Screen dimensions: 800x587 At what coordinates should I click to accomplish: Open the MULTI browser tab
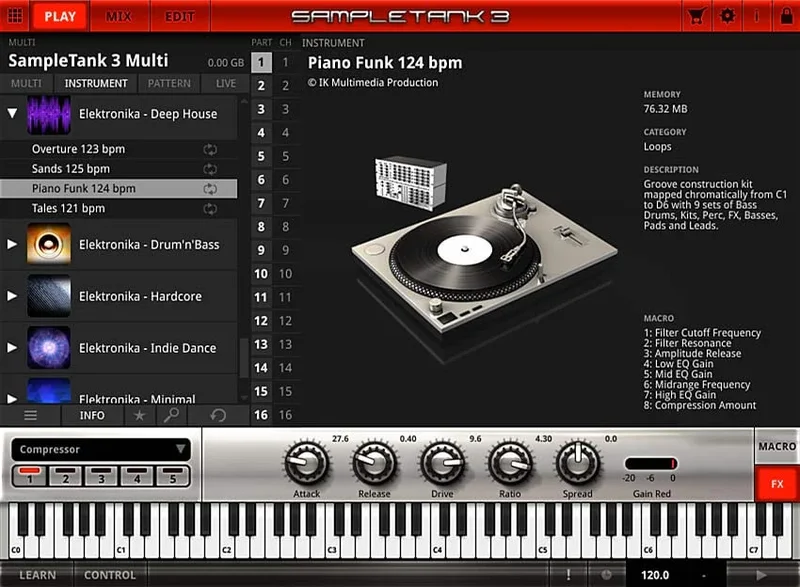coord(26,84)
